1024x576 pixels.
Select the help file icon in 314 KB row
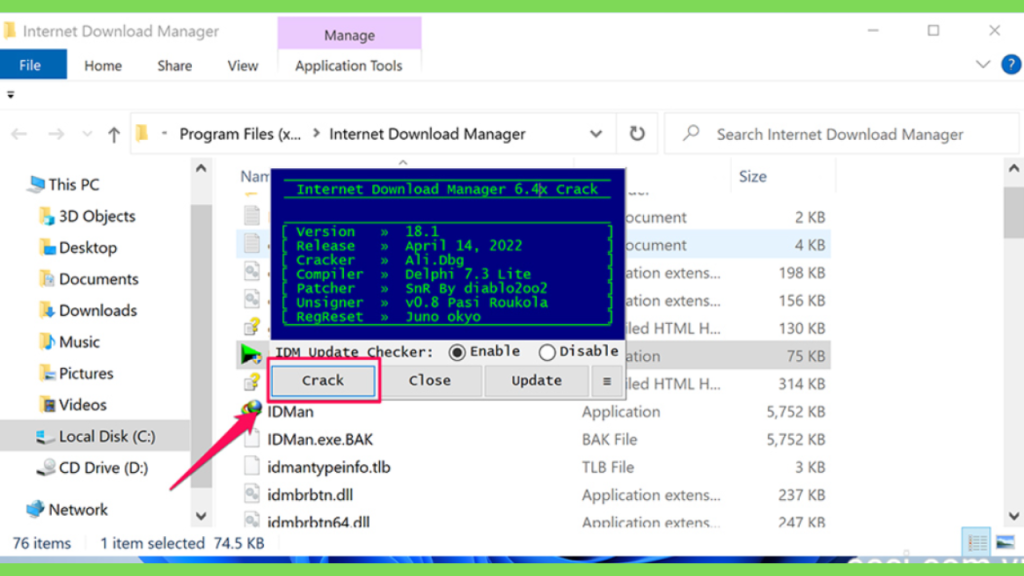tap(253, 383)
